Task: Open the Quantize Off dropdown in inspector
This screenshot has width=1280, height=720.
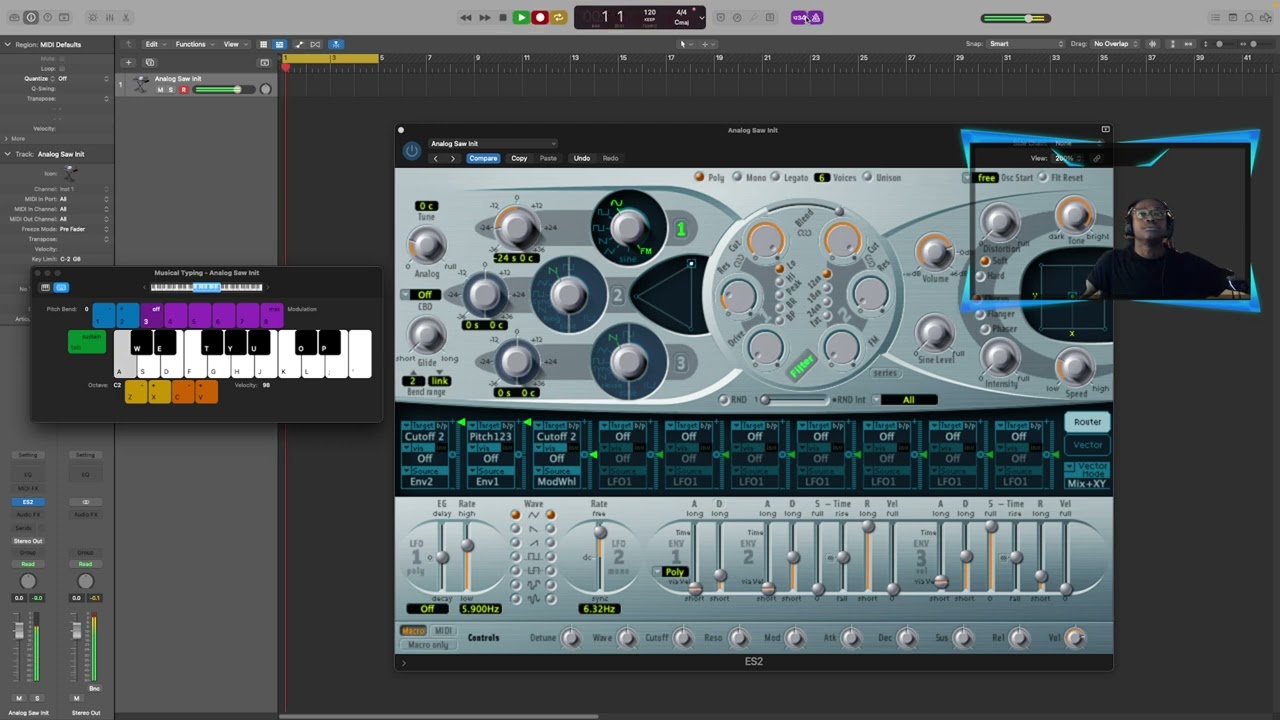Action: (x=82, y=78)
